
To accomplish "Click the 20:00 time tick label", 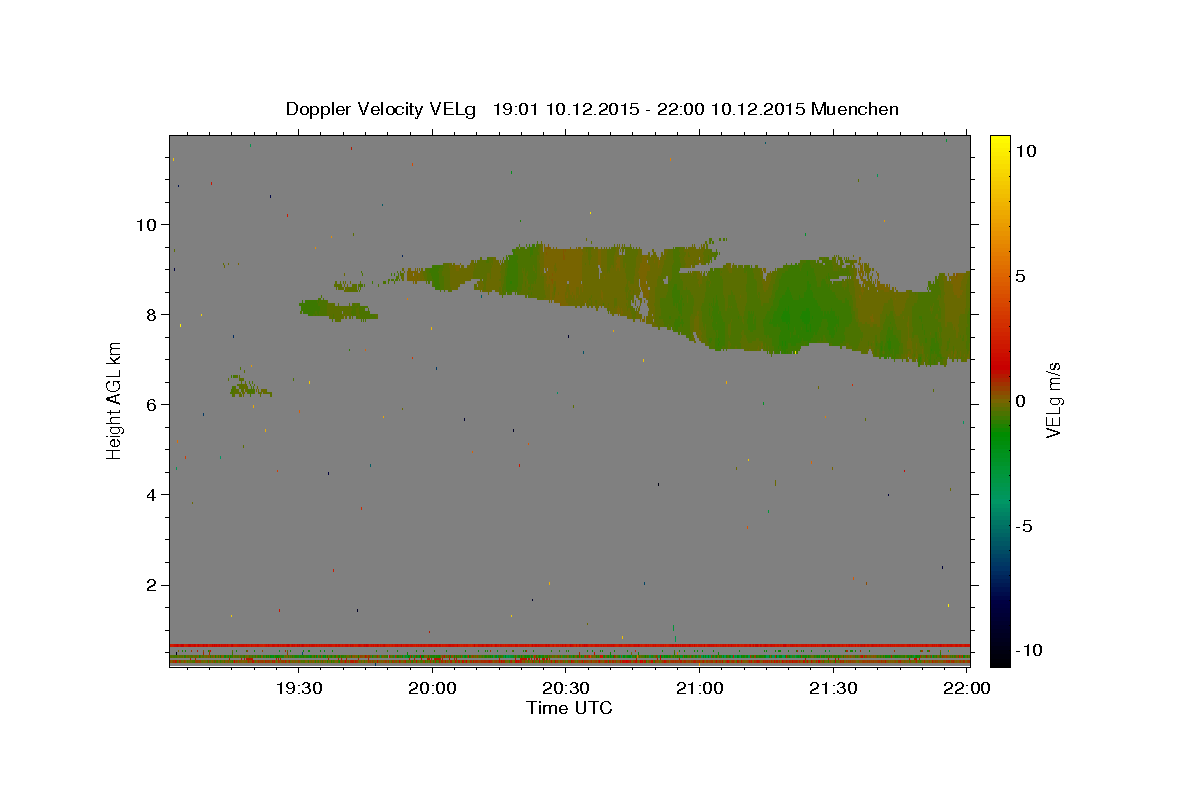I will pyautogui.click(x=432, y=688).
